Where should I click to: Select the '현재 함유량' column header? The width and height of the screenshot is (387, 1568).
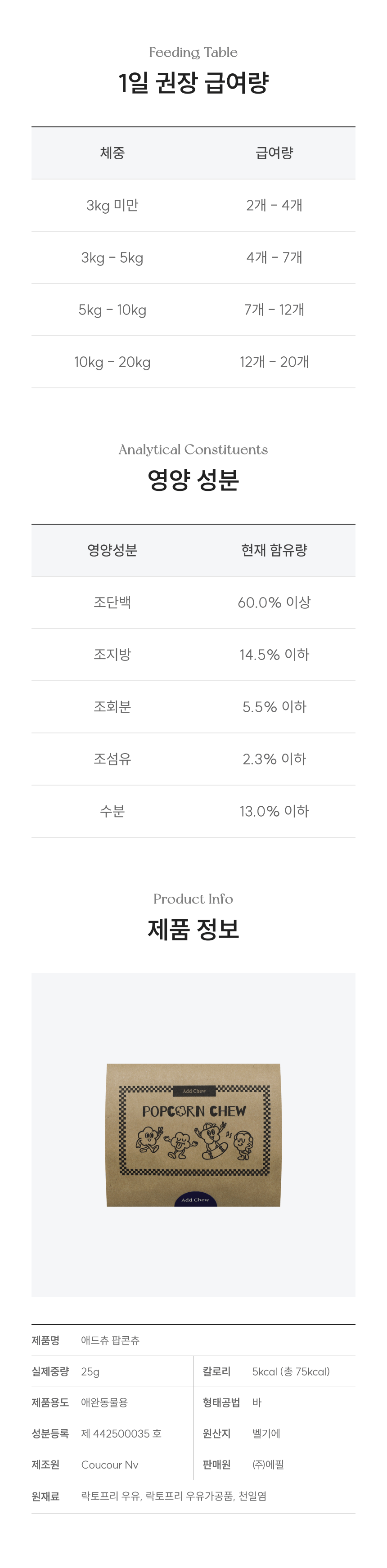click(x=274, y=550)
